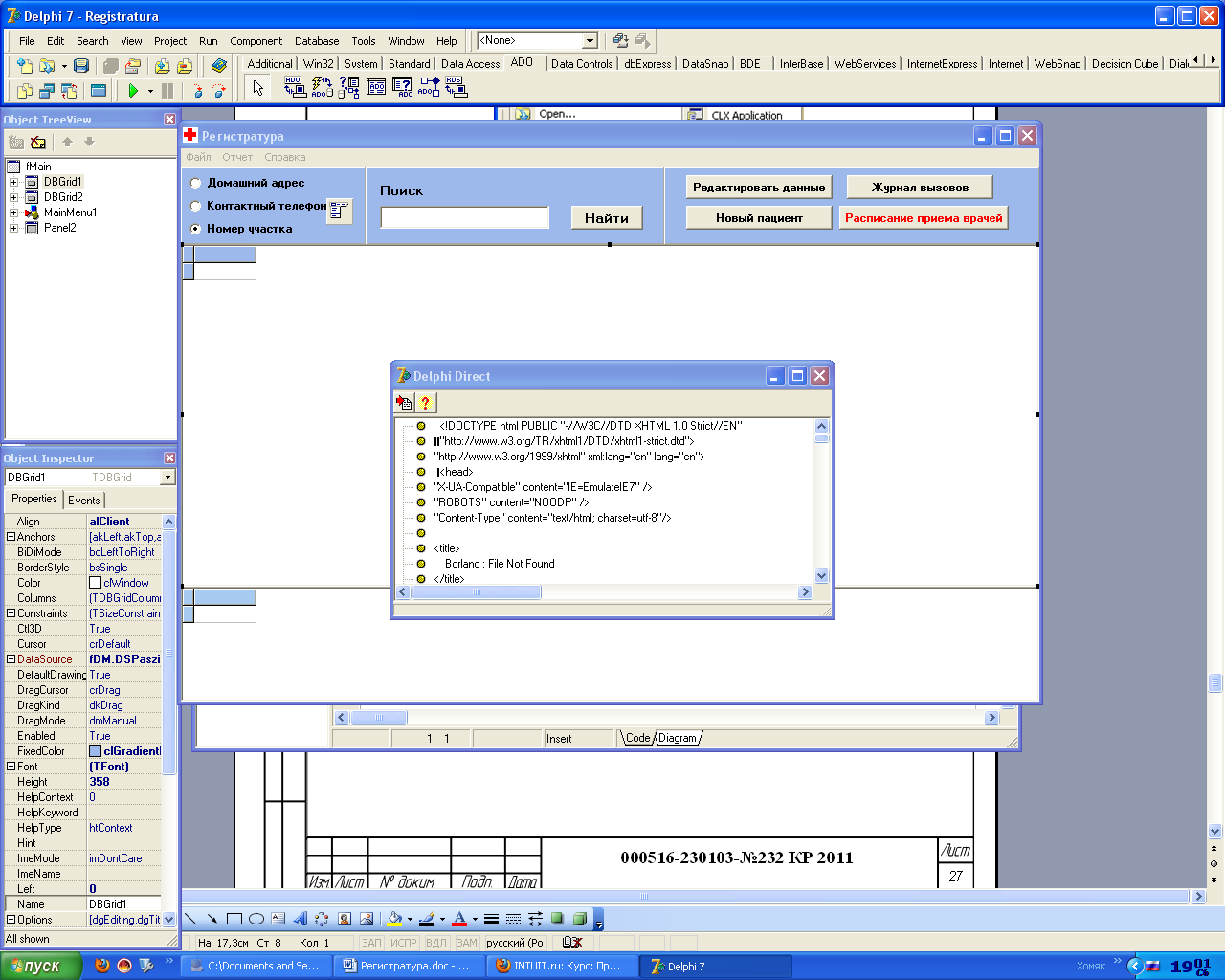The width and height of the screenshot is (1225, 980).
Task: Open the Run button dropdown arrow
Action: point(150,91)
